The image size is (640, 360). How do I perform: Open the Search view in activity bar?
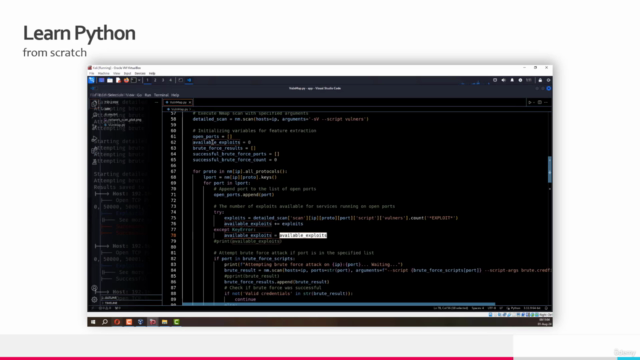tap(94, 115)
